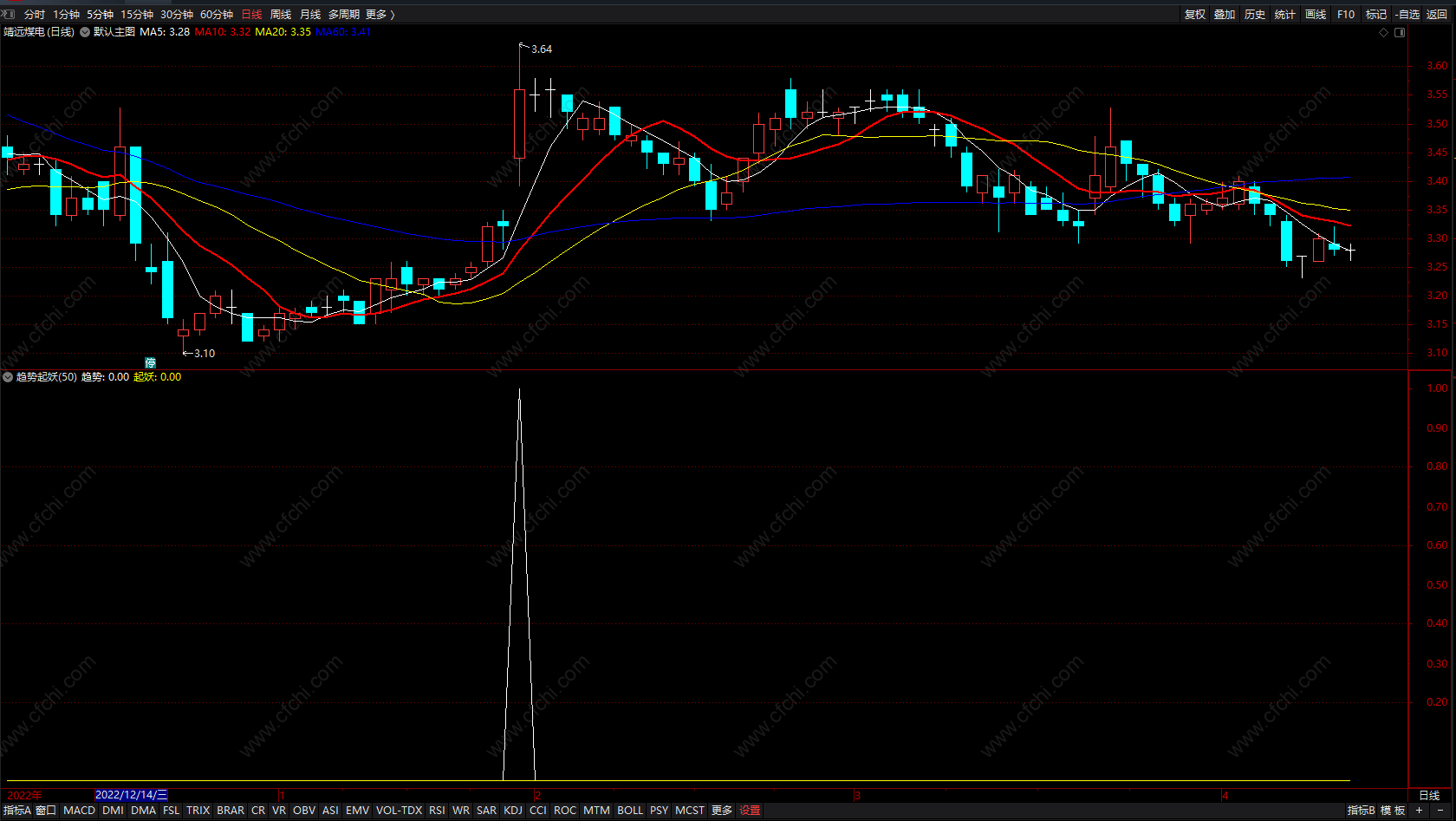Switch indicator to OBV
1456x821 pixels.
tap(304, 811)
